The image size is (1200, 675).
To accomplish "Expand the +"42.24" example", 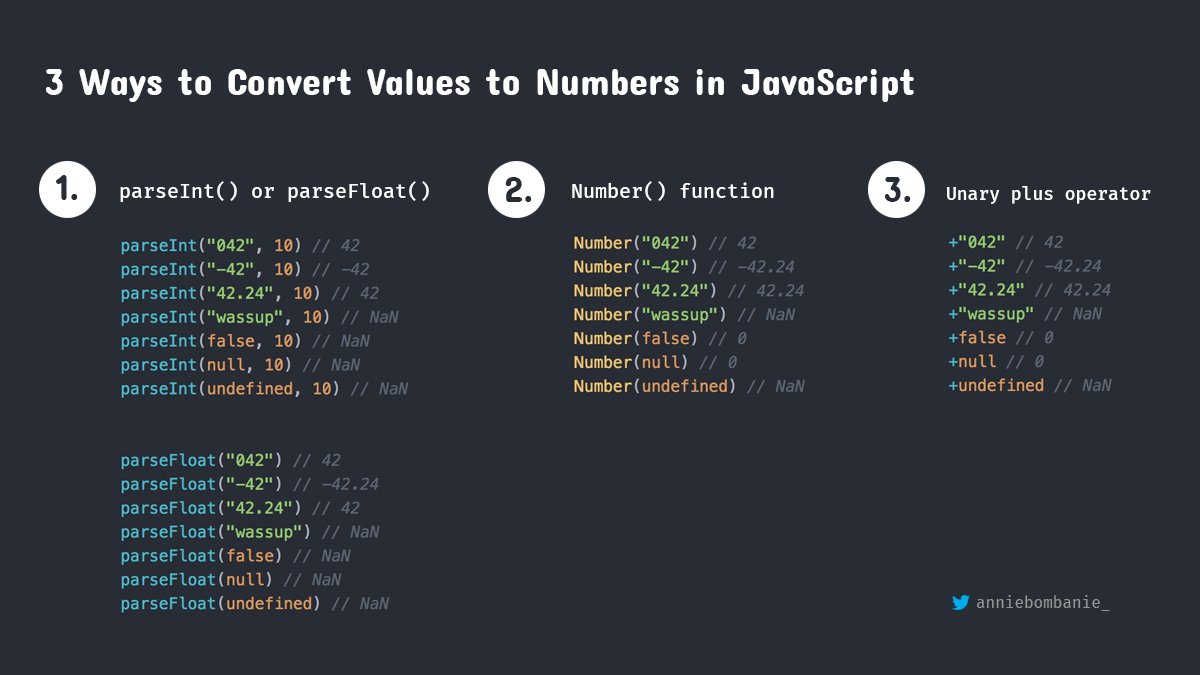I will 987,289.
